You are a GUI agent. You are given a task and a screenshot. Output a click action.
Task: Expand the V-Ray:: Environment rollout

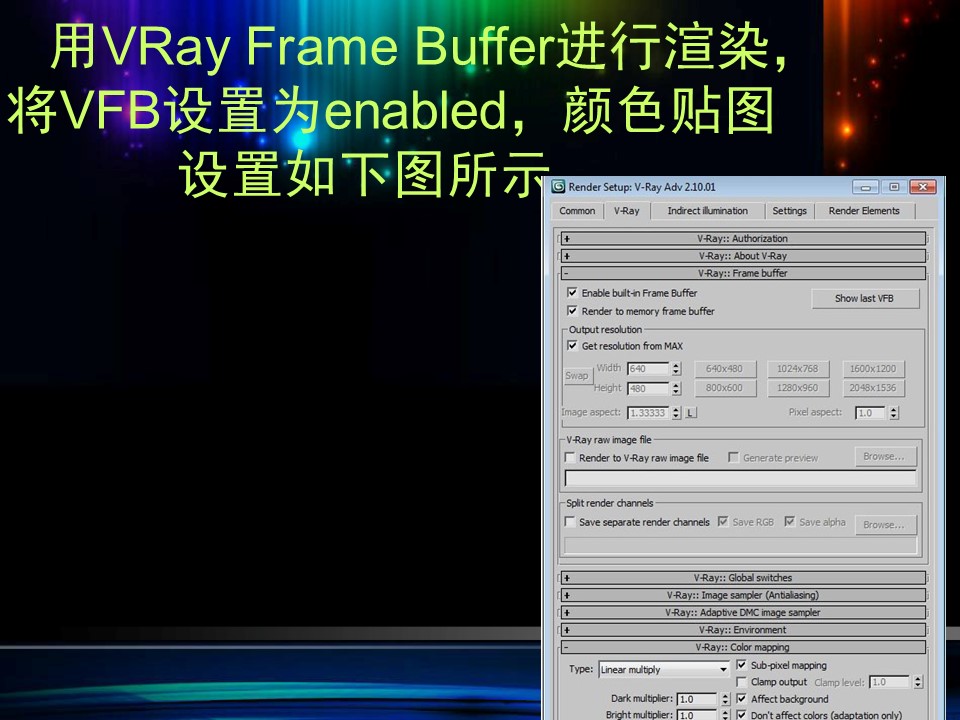pyautogui.click(x=743, y=629)
